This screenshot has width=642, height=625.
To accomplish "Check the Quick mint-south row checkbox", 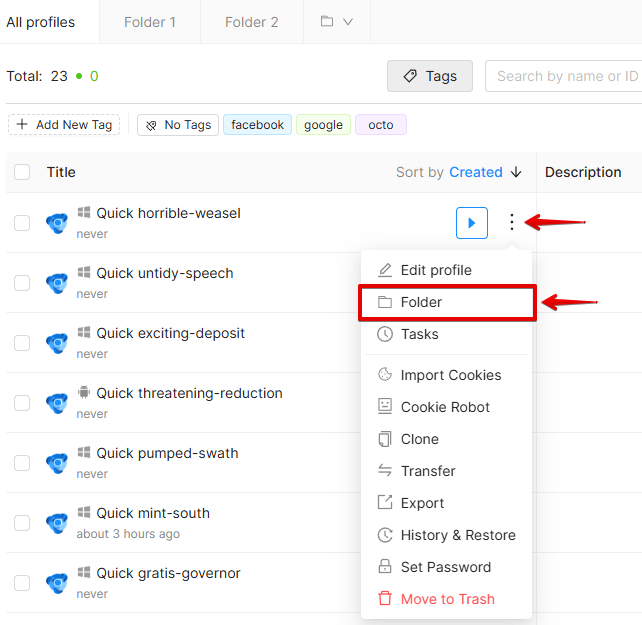I will click(x=22, y=523).
